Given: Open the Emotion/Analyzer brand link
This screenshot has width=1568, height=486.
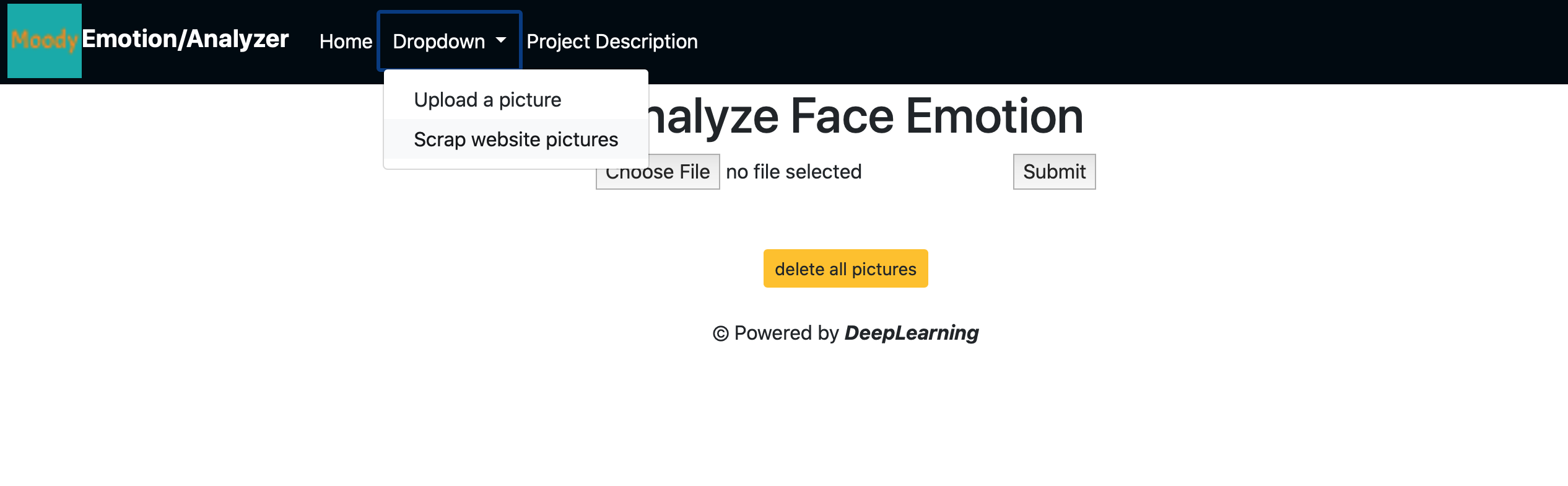Looking at the screenshot, I should click(x=185, y=39).
